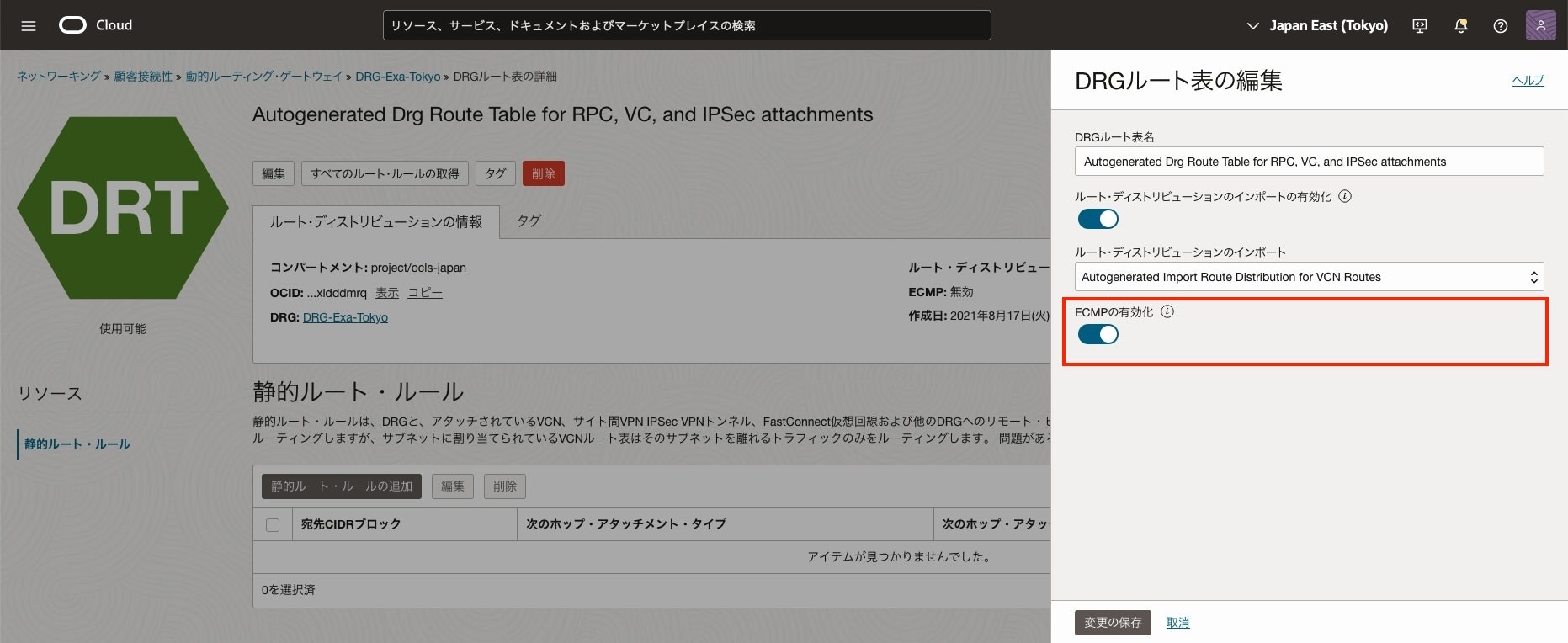
Task: Click the 取消 link
Action: pyautogui.click(x=1177, y=623)
